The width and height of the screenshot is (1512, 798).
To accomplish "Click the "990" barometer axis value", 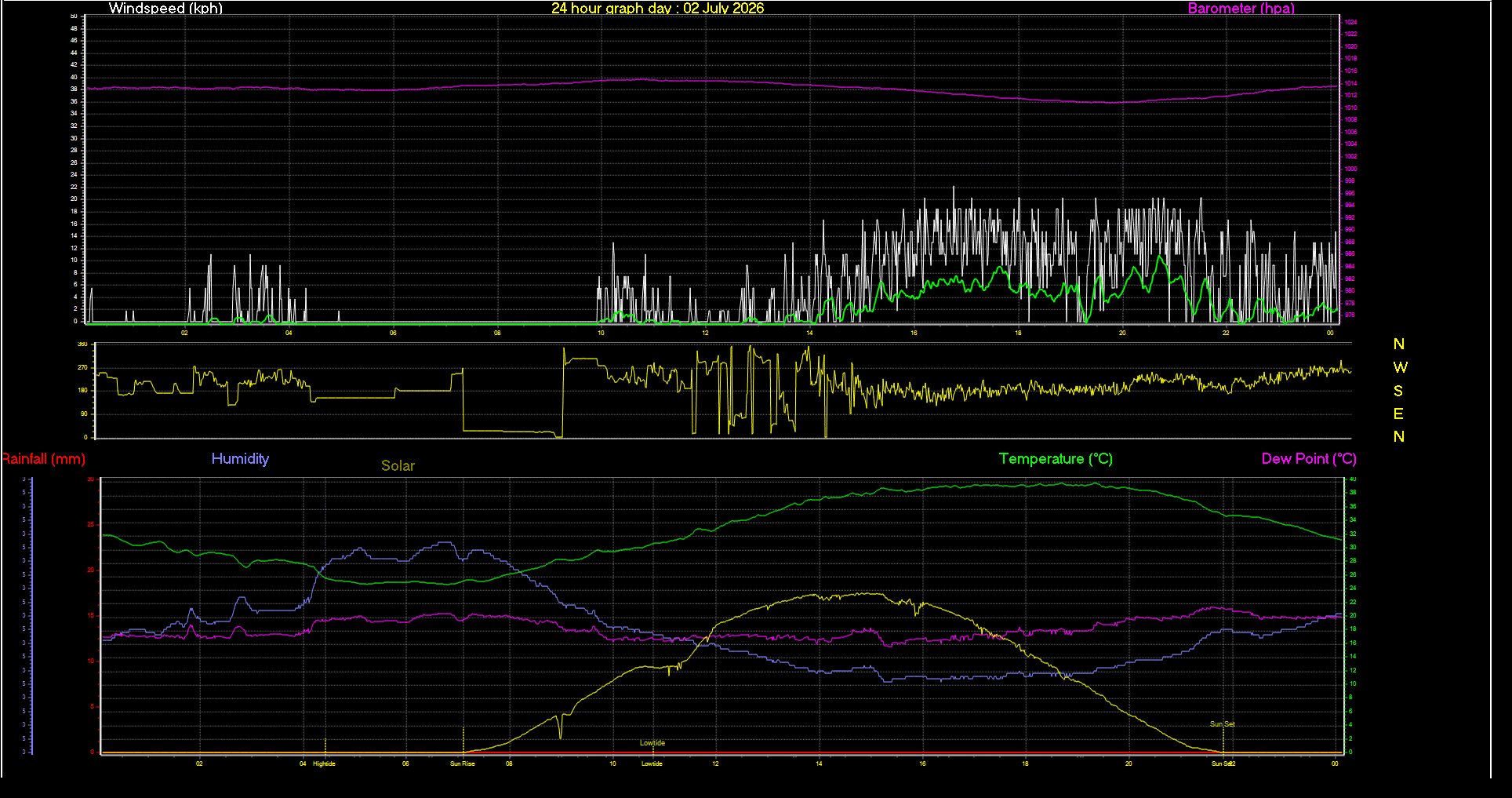I will (x=1350, y=230).
